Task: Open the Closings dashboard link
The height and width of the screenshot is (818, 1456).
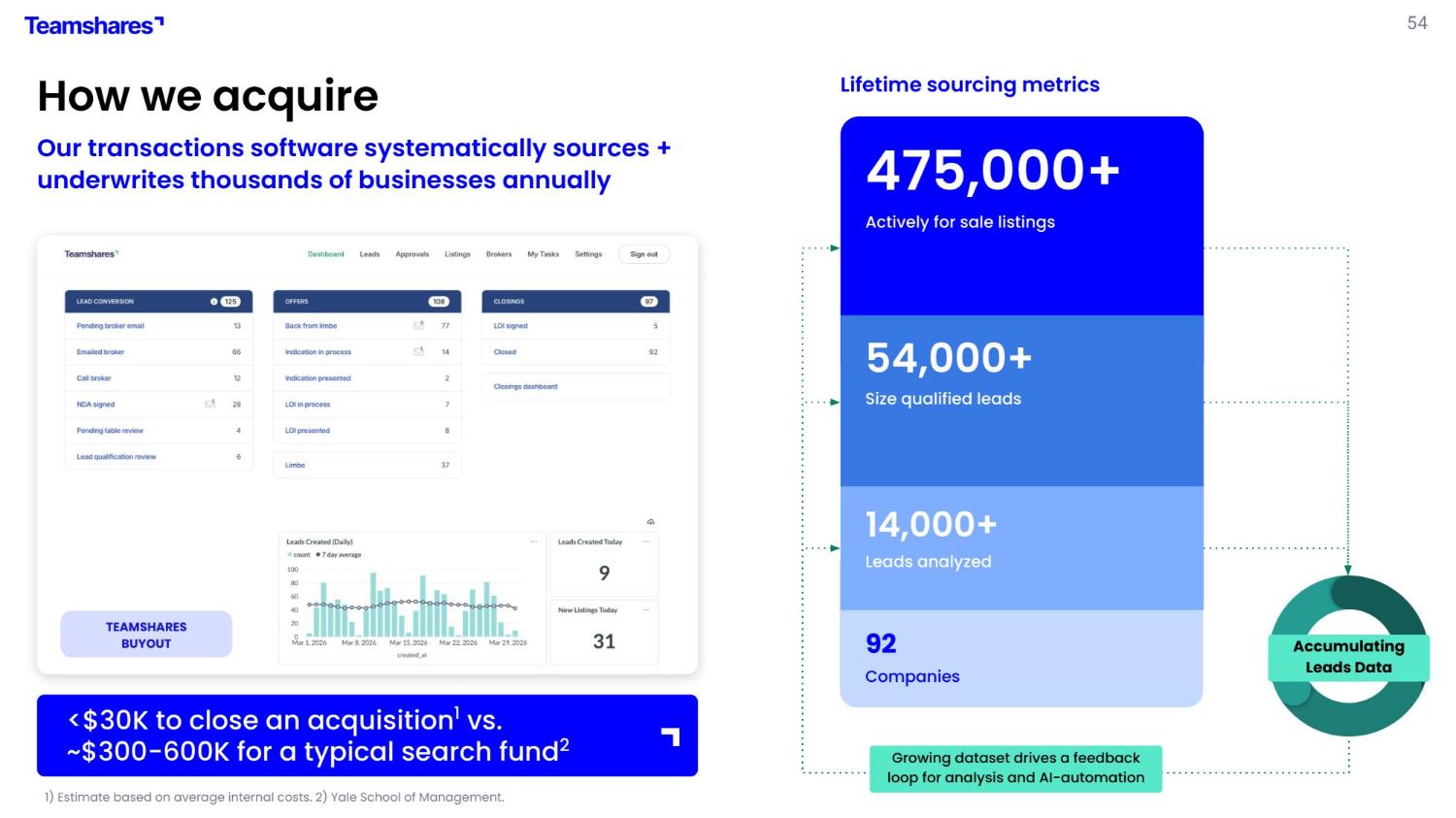Action: (525, 386)
